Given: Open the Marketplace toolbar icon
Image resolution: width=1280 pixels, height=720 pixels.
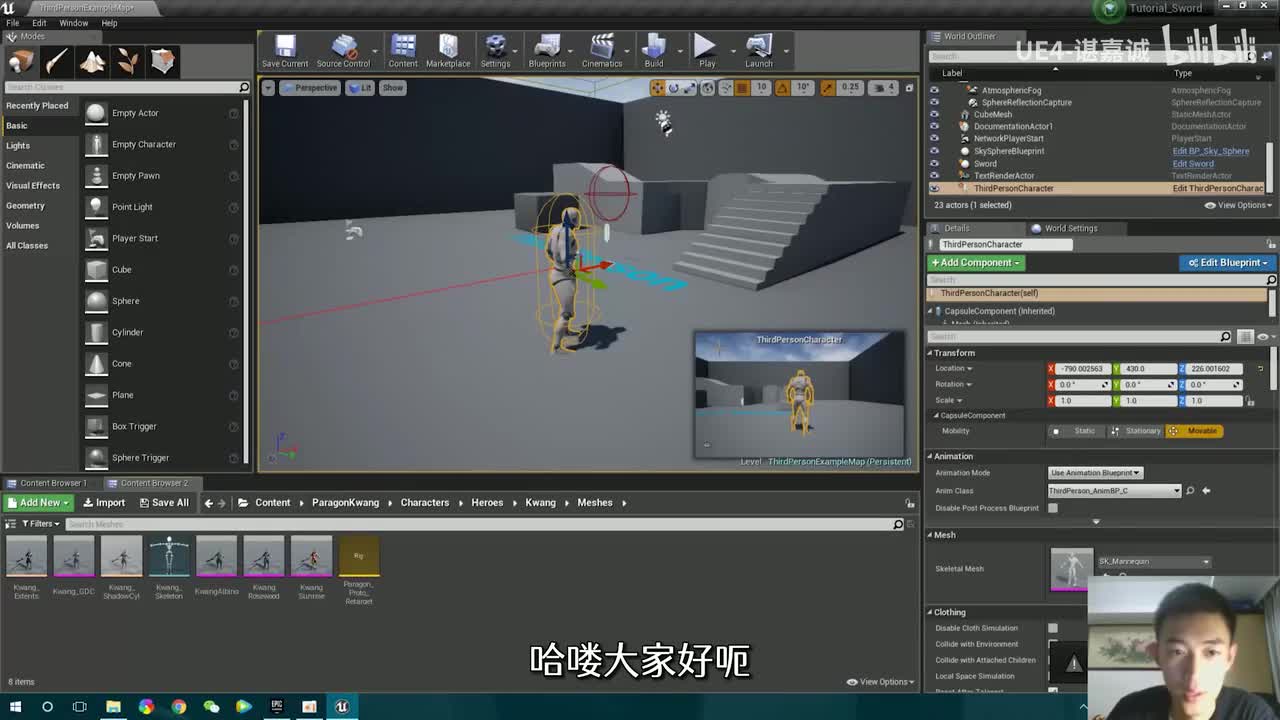Looking at the screenshot, I should click(448, 51).
